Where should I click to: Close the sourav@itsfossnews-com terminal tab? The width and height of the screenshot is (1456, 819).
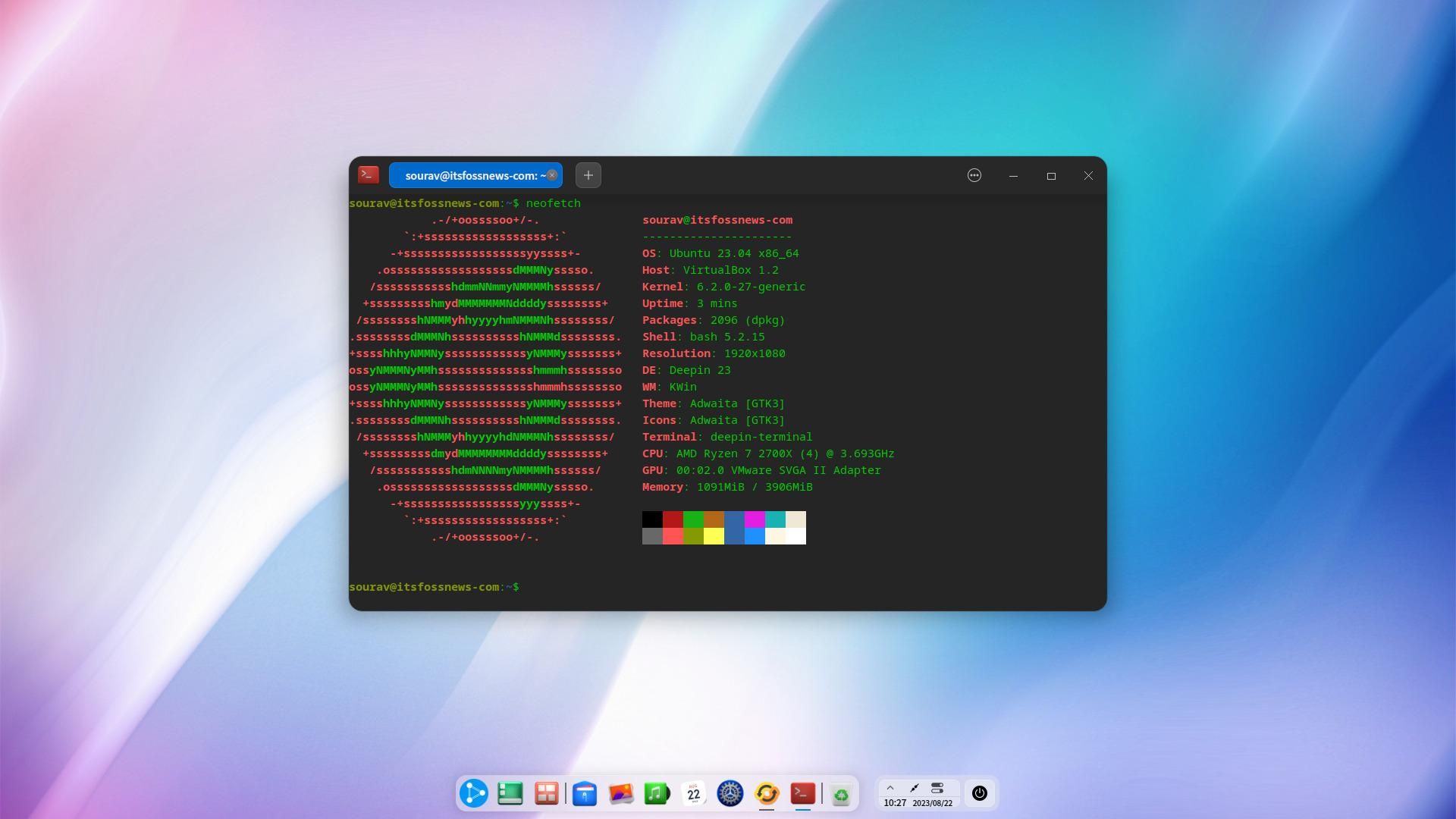point(552,175)
